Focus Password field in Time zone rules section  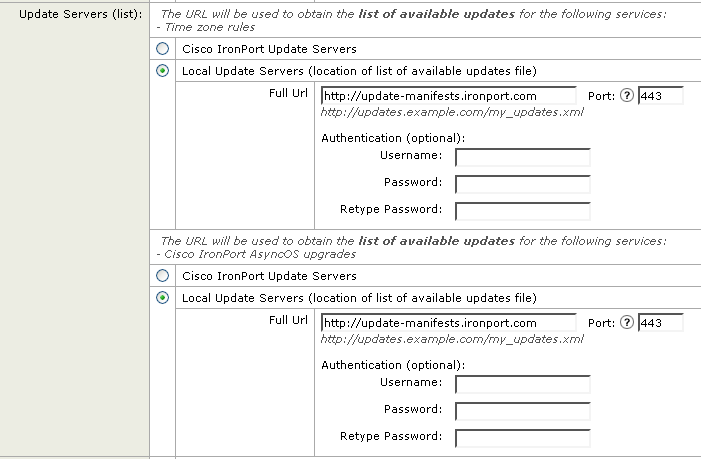(523, 184)
